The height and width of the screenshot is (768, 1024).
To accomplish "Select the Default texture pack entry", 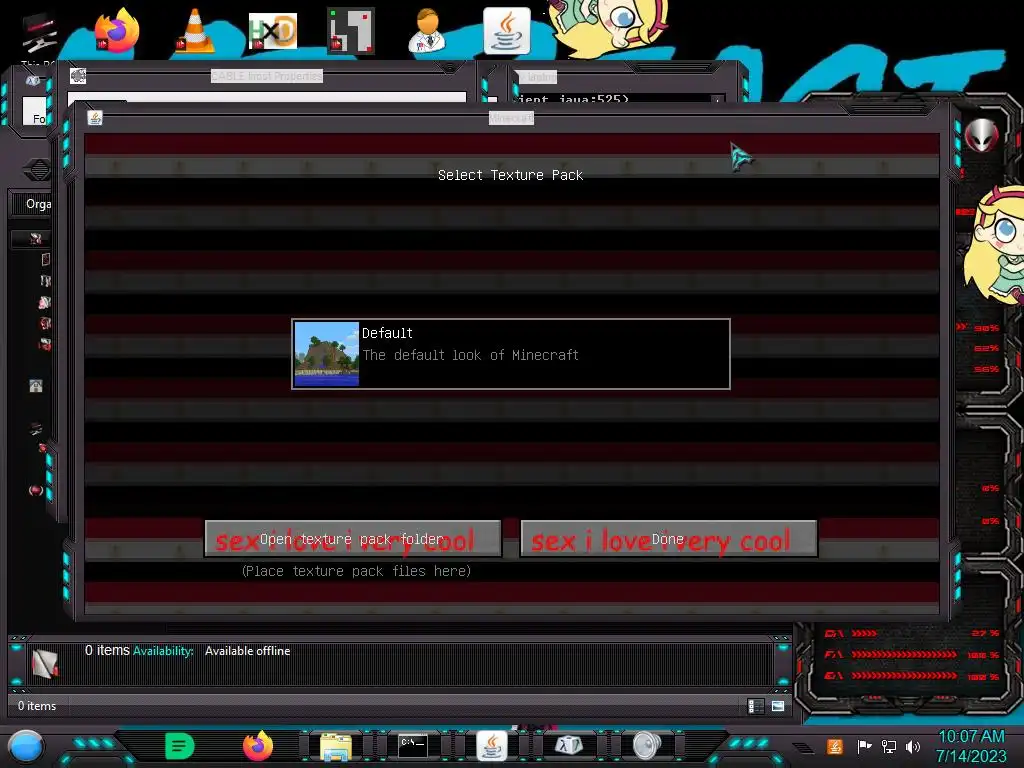I will [511, 354].
